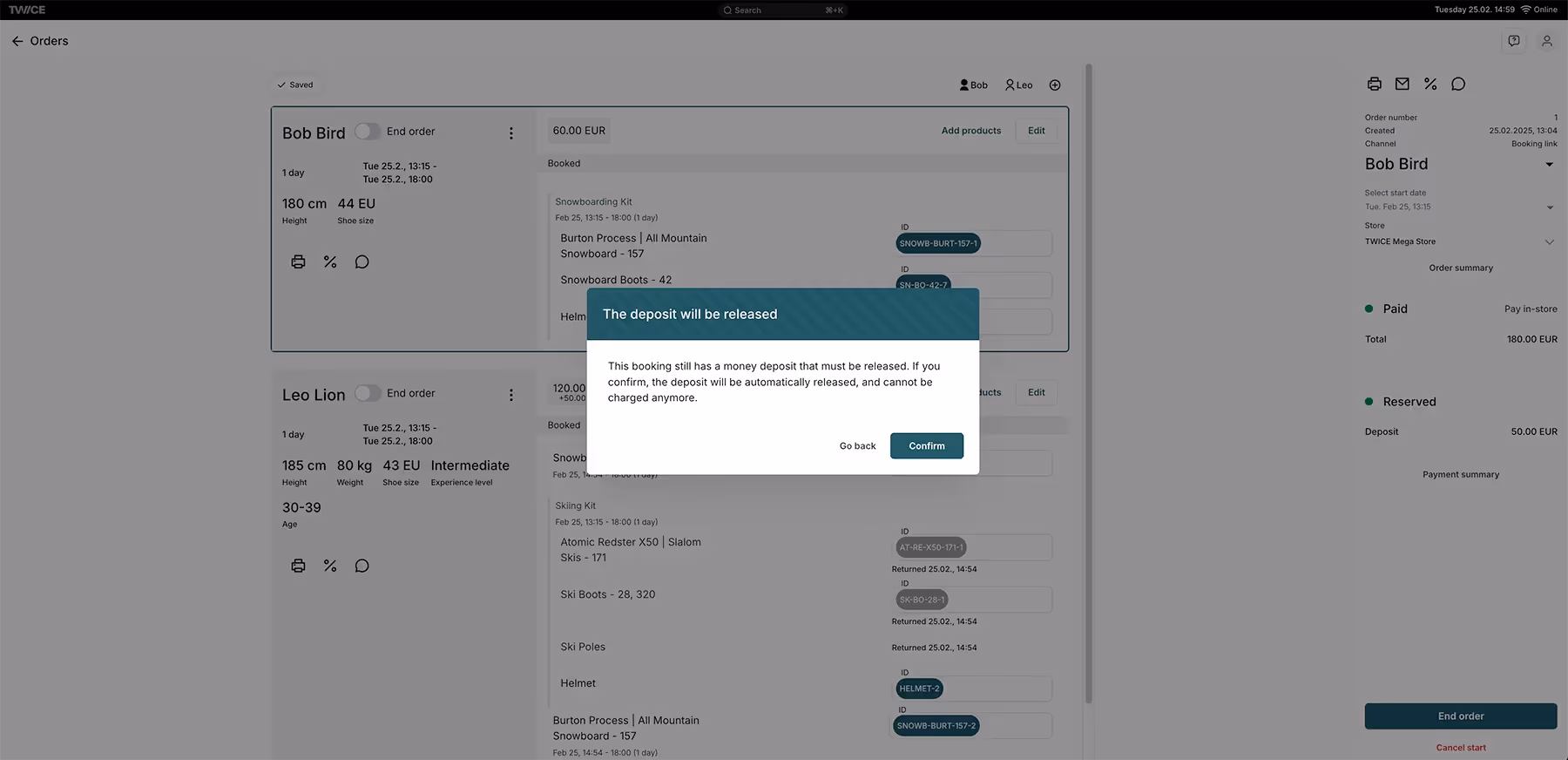Select AT-RE-X50-171-1 ID tag

(x=931, y=547)
